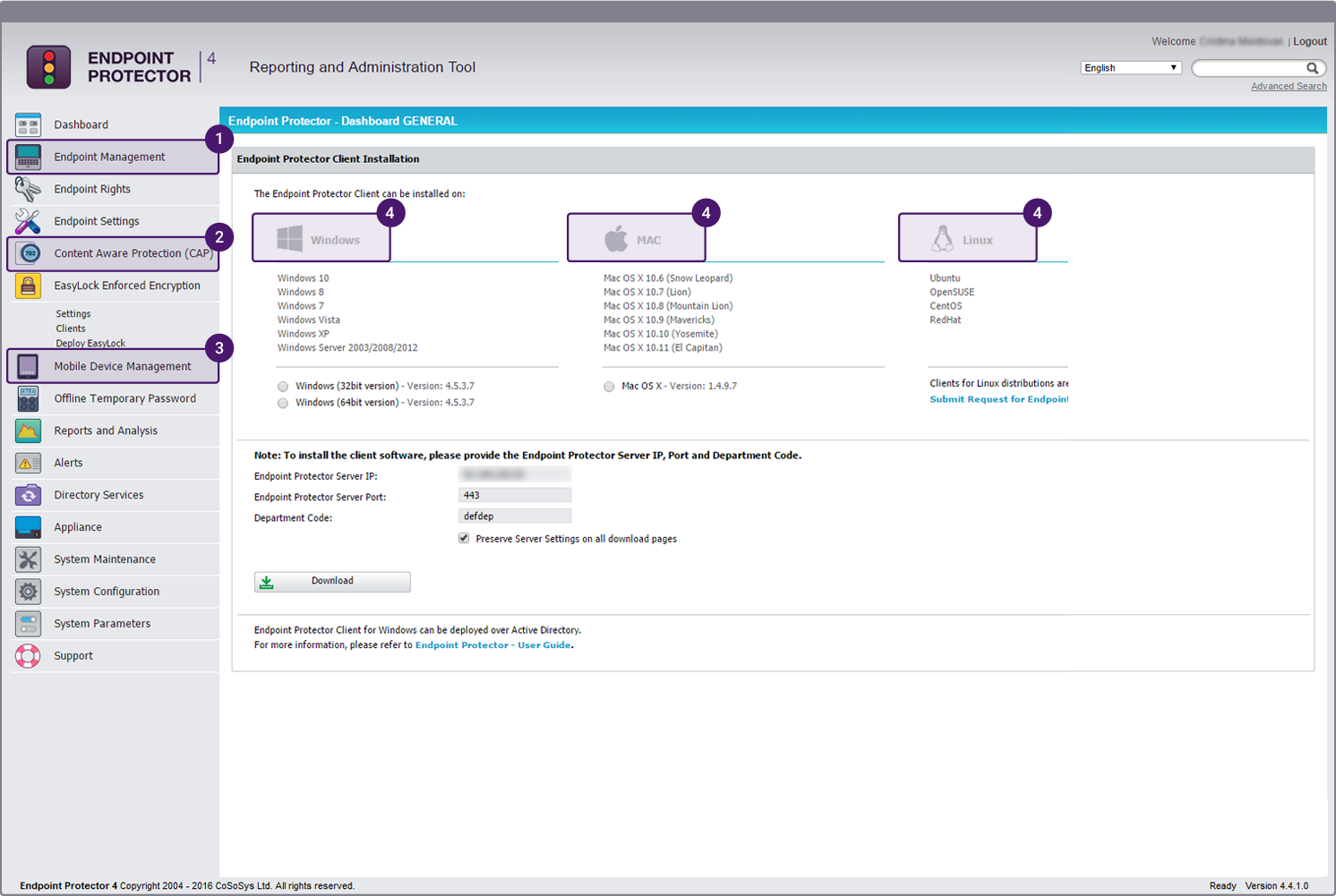Click the System Maintenance wrench icon
The height and width of the screenshot is (896, 1336).
pos(28,559)
